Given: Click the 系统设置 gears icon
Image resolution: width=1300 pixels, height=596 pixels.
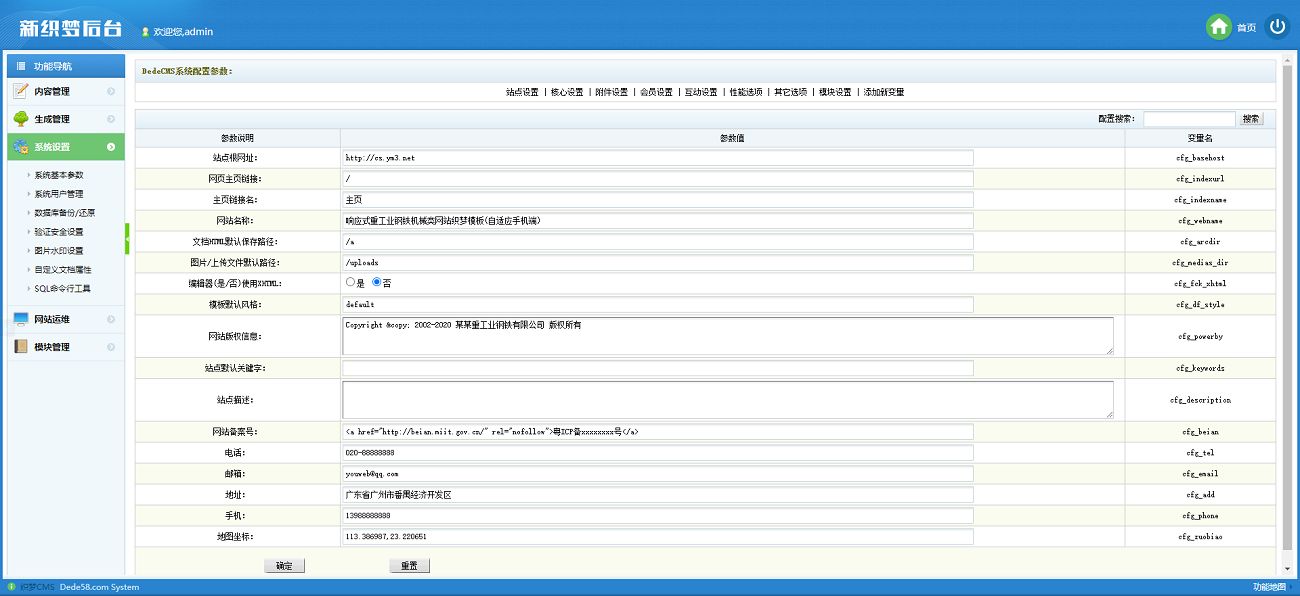Looking at the screenshot, I should coord(21,147).
